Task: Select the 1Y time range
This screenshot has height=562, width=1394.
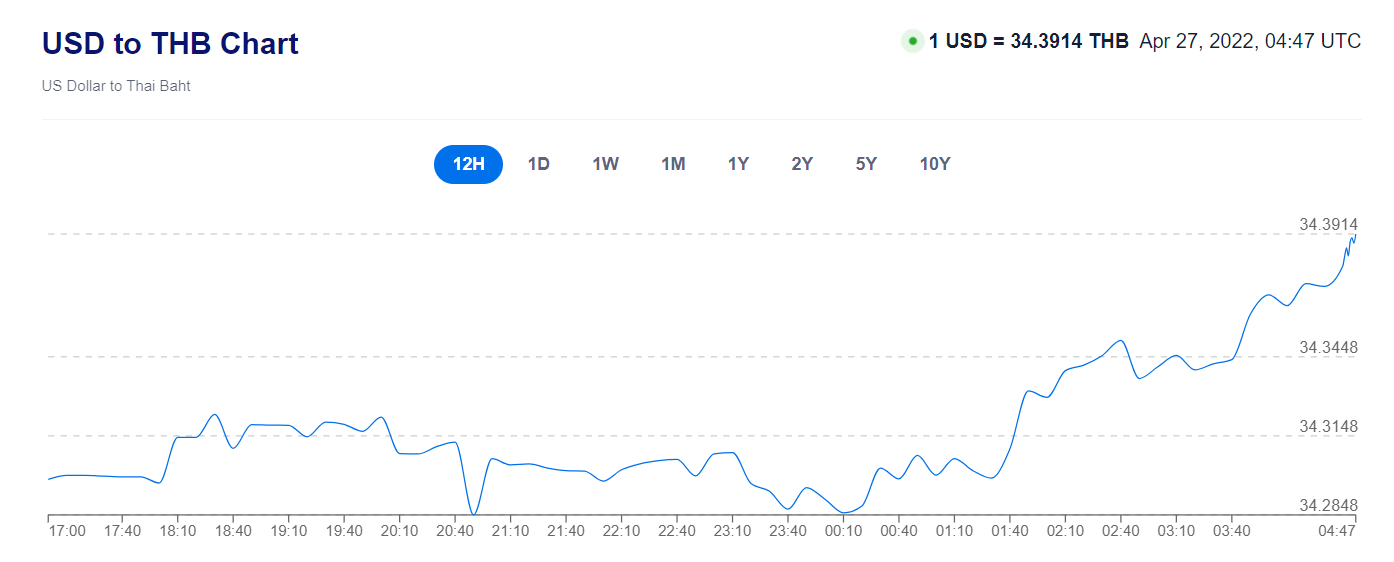Action: (738, 164)
